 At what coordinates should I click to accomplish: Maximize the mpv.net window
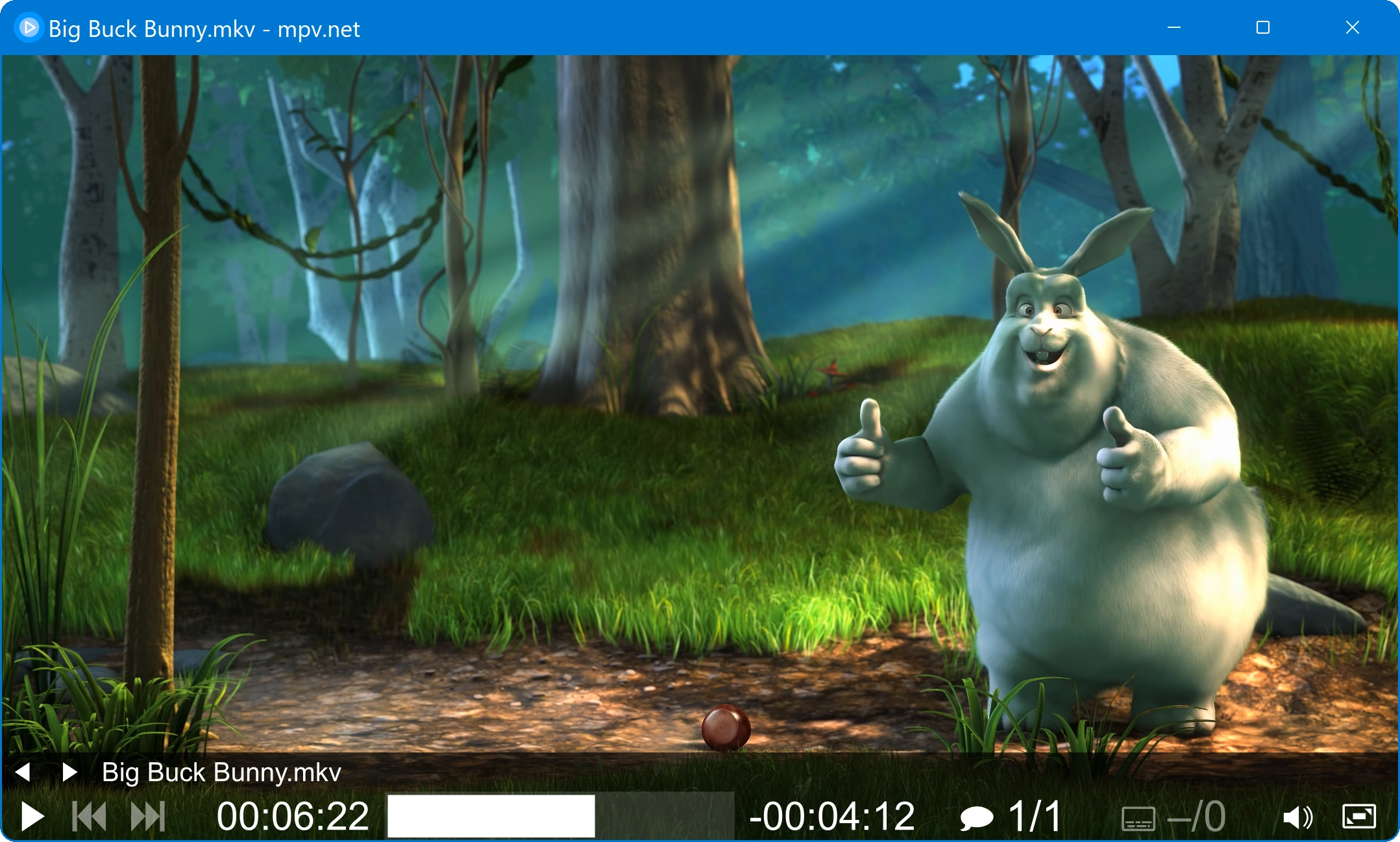point(1262,28)
